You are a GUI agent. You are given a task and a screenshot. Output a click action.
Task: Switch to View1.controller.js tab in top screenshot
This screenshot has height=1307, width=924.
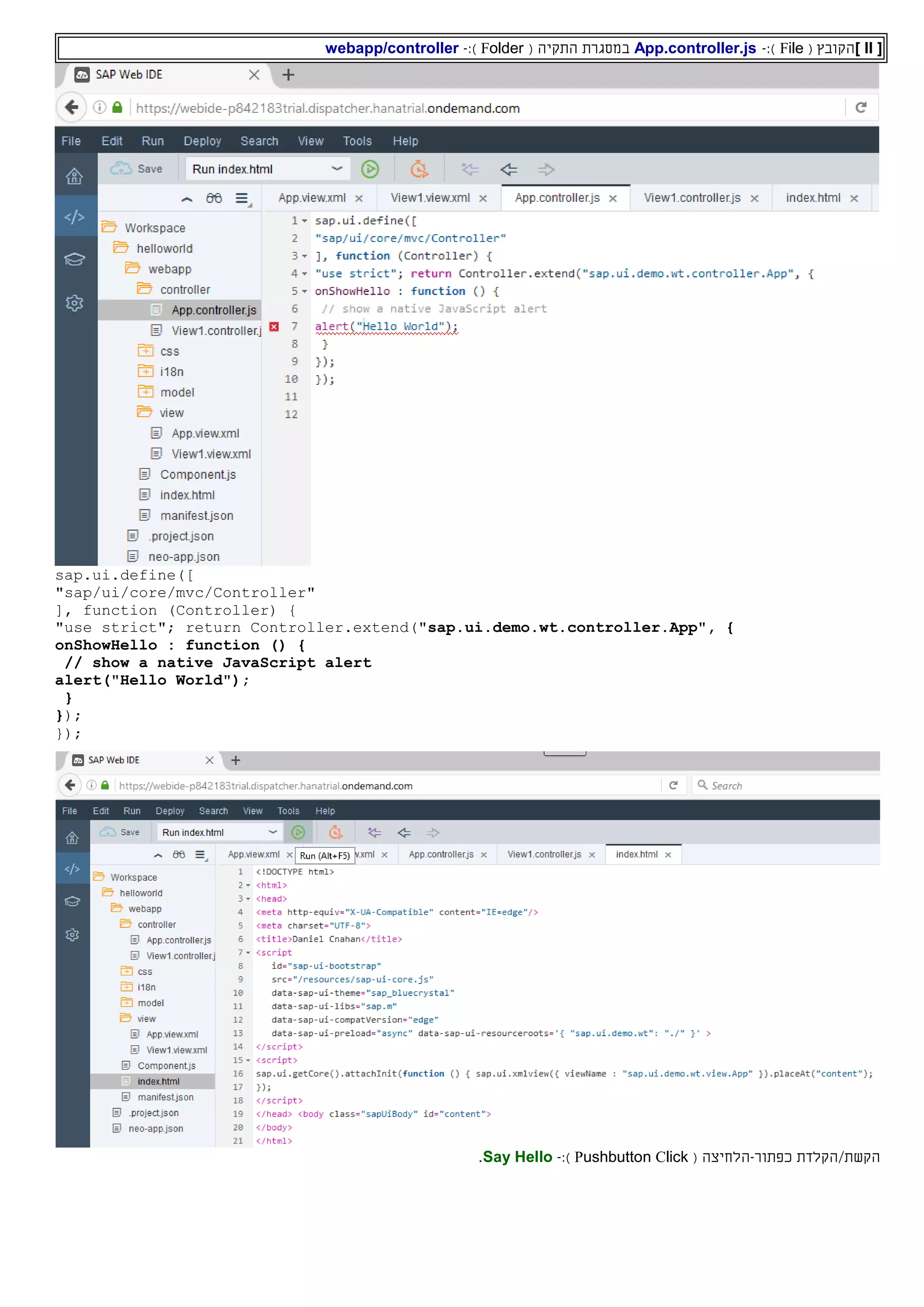point(692,198)
